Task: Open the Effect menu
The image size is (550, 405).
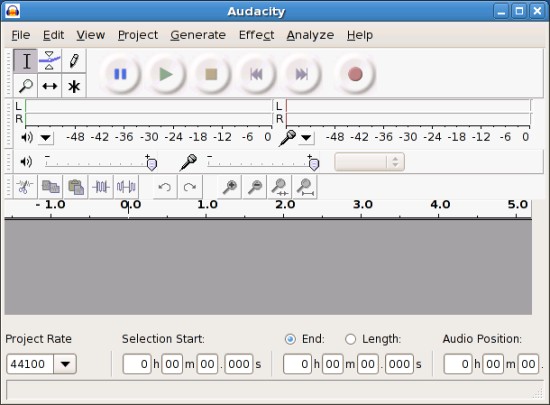Action: tap(256, 35)
